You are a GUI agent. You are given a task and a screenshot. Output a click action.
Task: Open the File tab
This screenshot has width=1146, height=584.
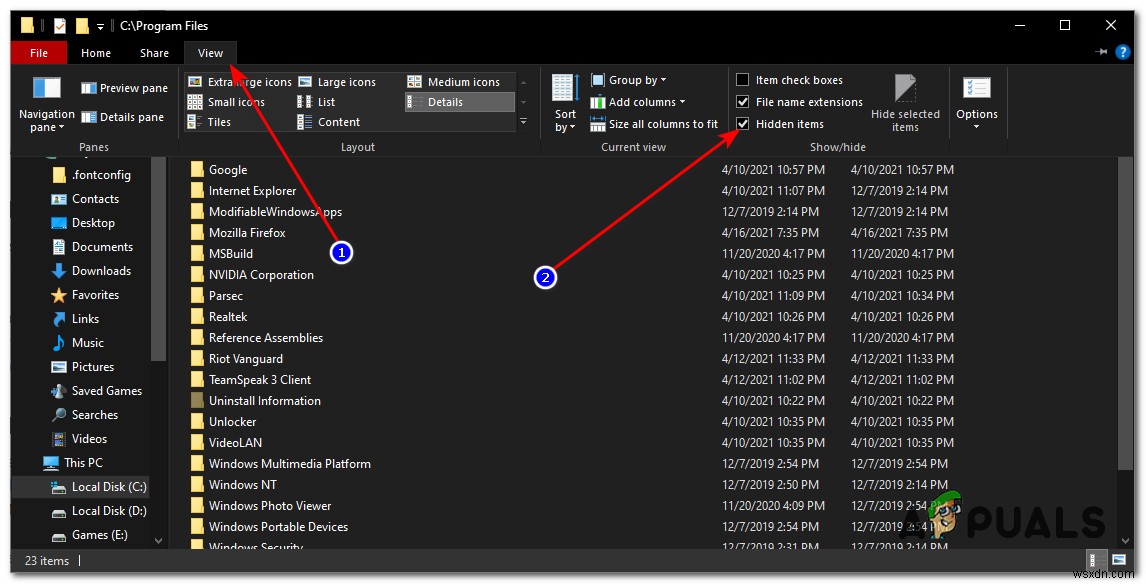tap(39, 53)
